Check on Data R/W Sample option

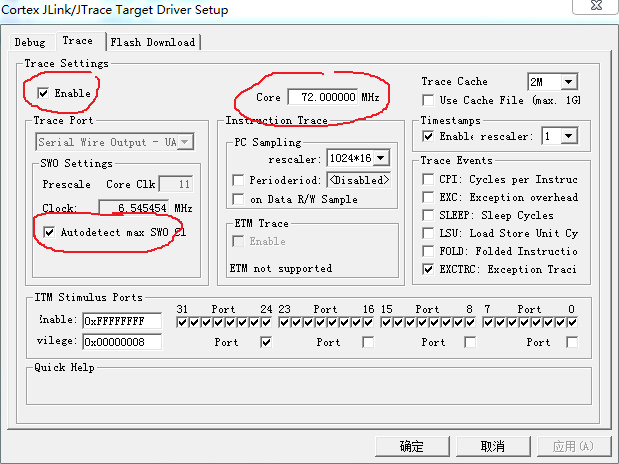pos(238,199)
